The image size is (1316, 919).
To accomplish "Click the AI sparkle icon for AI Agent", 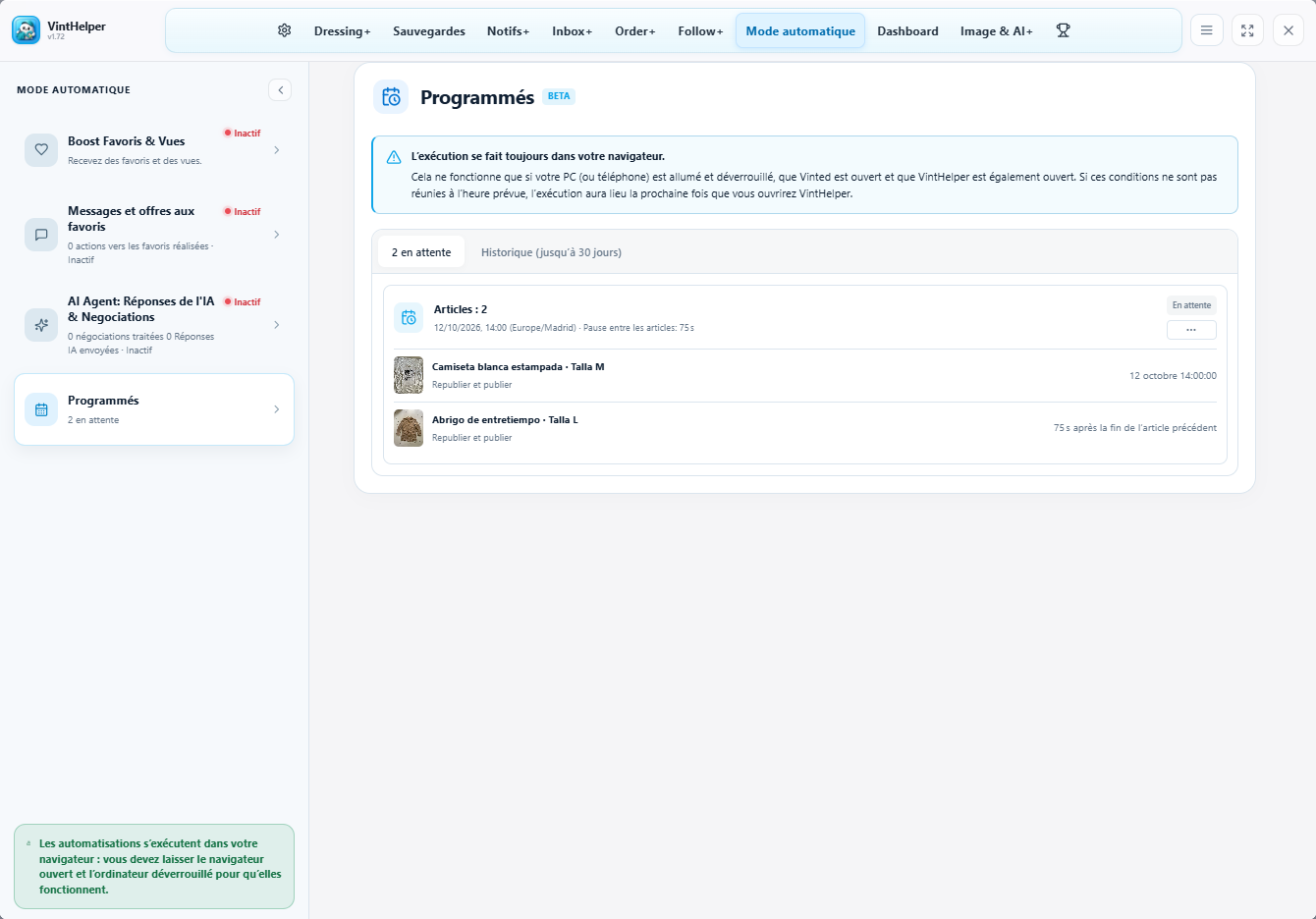I will pos(41,325).
